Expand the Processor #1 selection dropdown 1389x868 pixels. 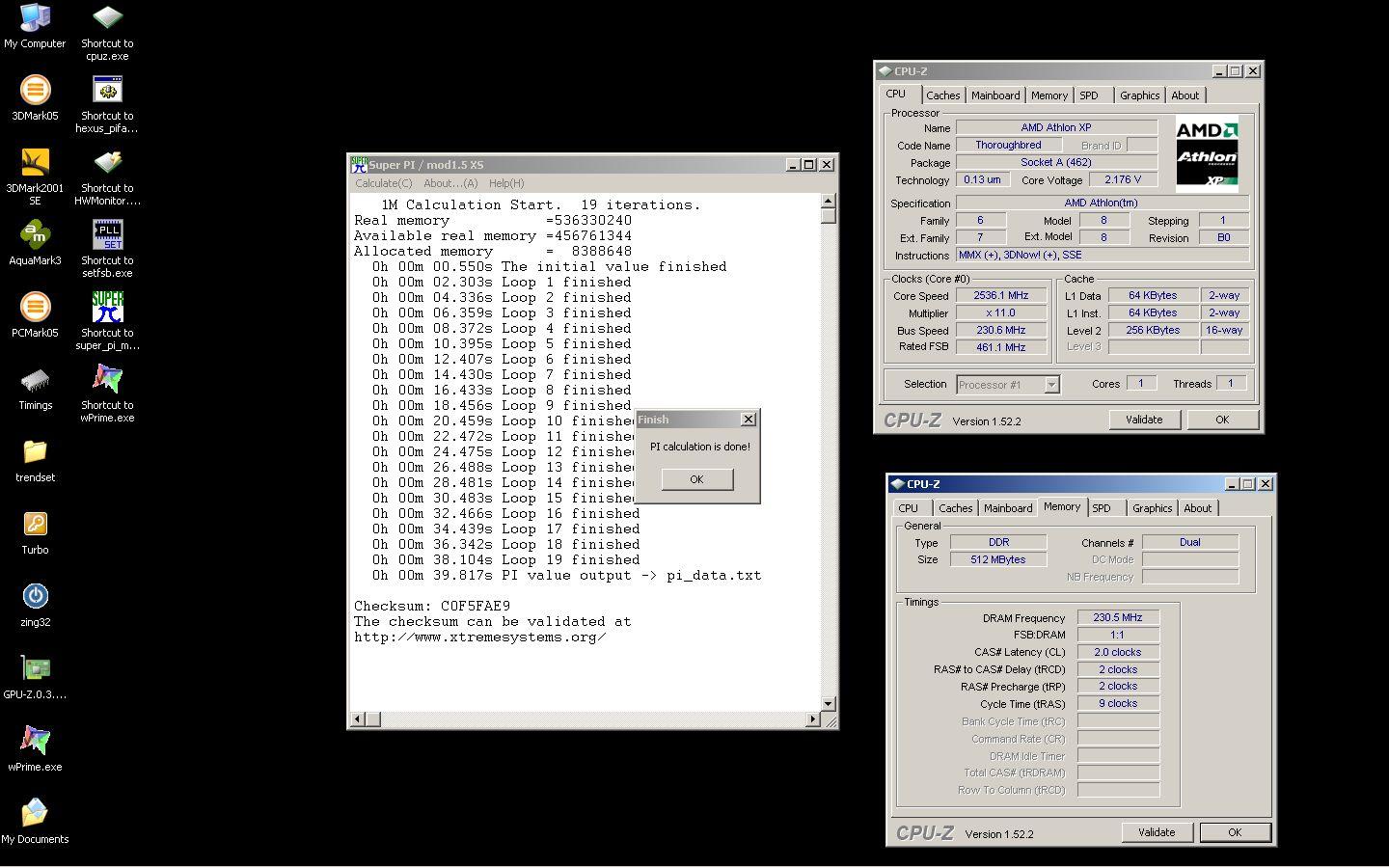[1051, 385]
